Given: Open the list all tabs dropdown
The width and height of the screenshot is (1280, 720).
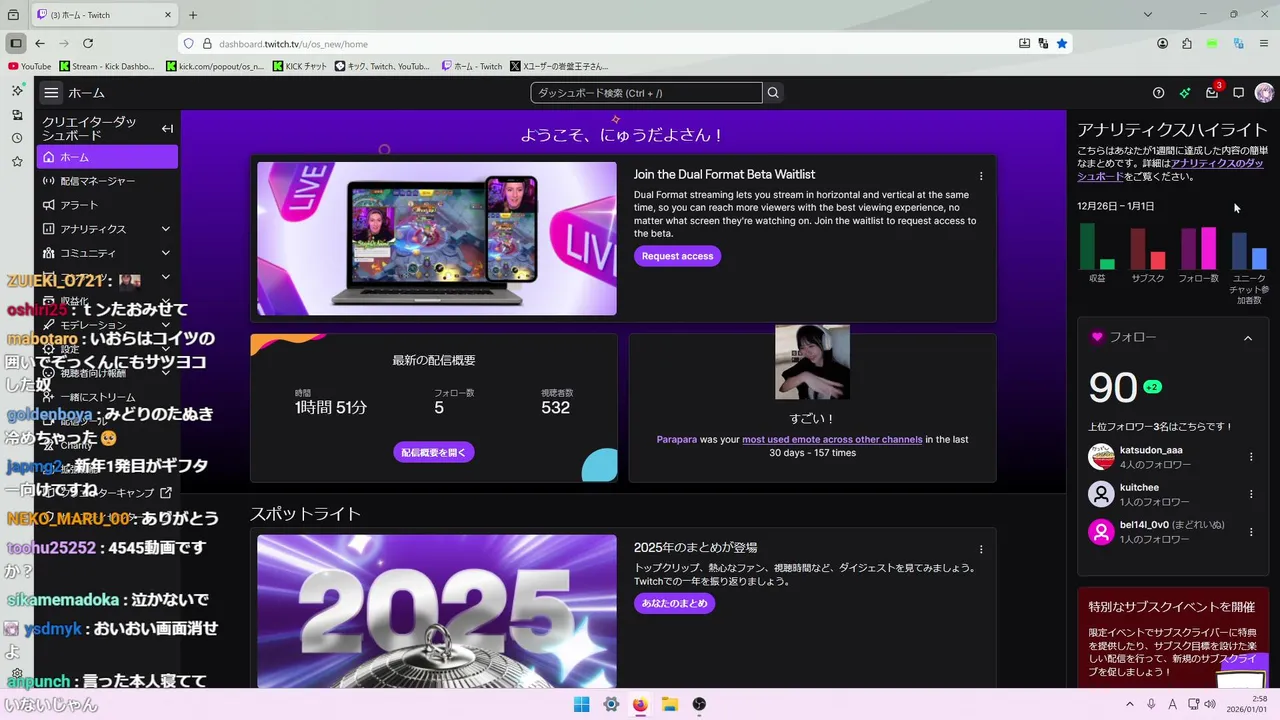Looking at the screenshot, I should pyautogui.click(x=1148, y=15).
